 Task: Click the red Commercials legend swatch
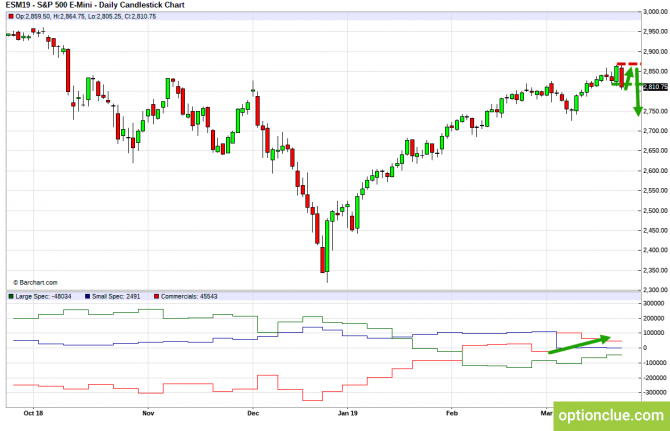click(156, 296)
